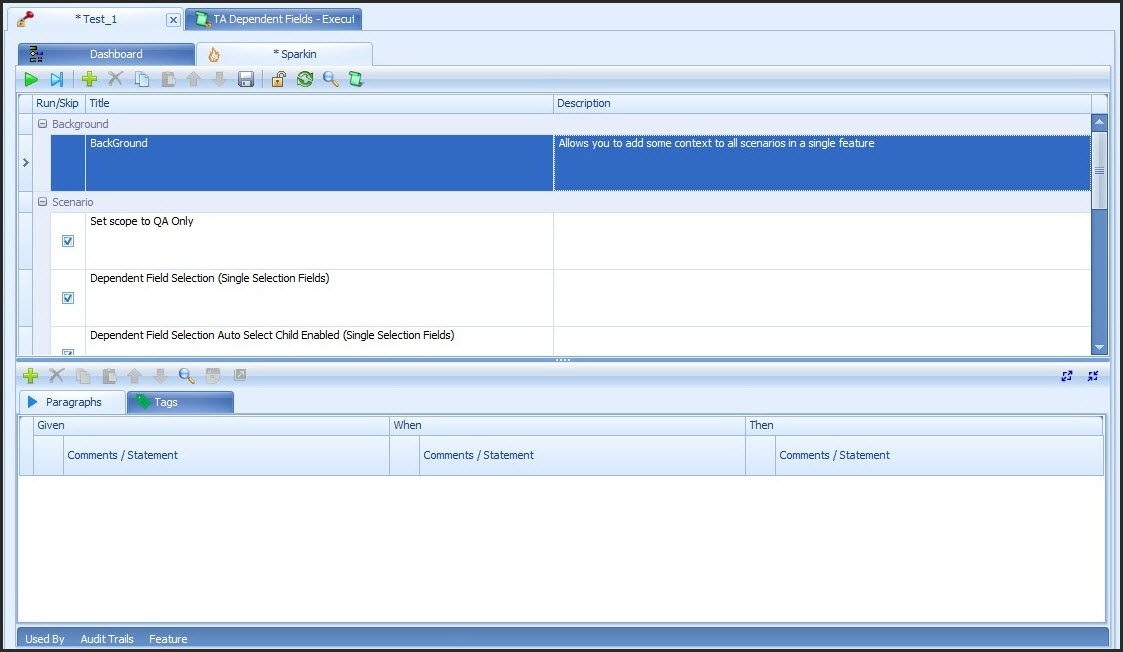Sort by the Title column header
Screen dimensions: 1123x652
coord(319,103)
